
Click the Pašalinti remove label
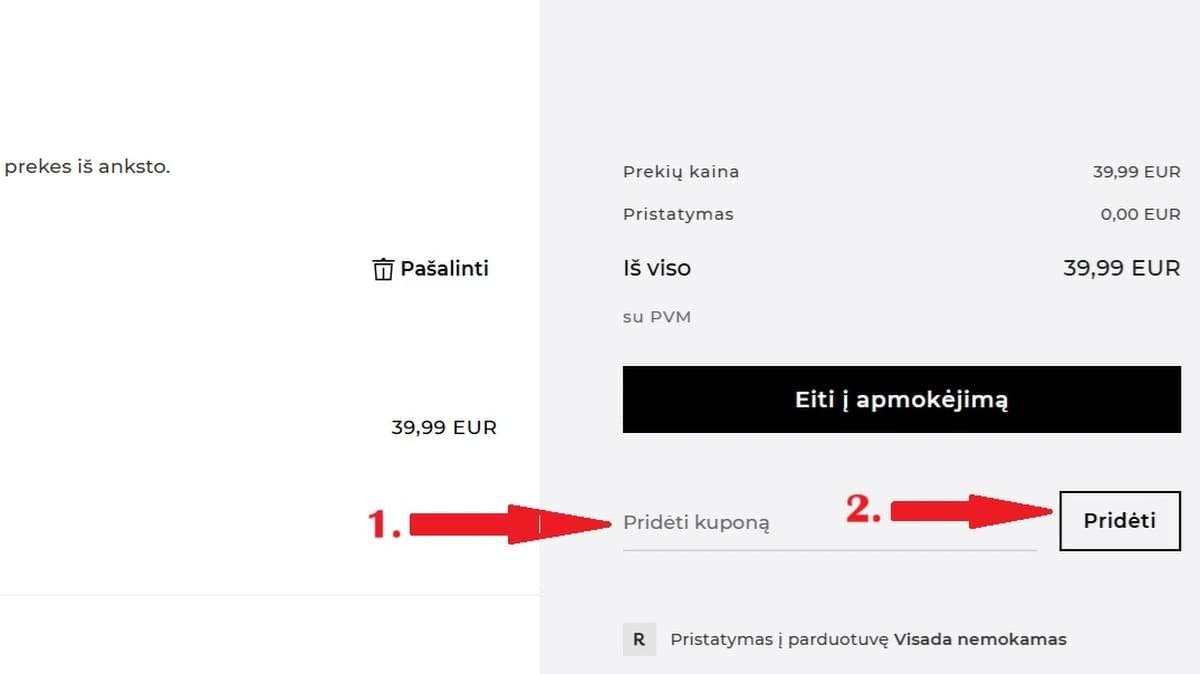444,269
